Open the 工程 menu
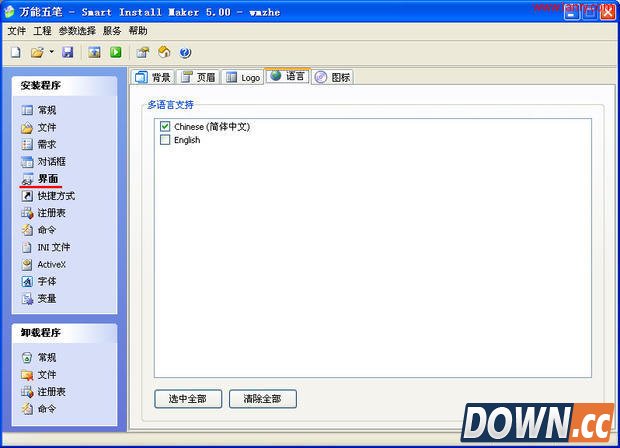Screen dimensions: 620x448 pyautogui.click(x=42, y=31)
